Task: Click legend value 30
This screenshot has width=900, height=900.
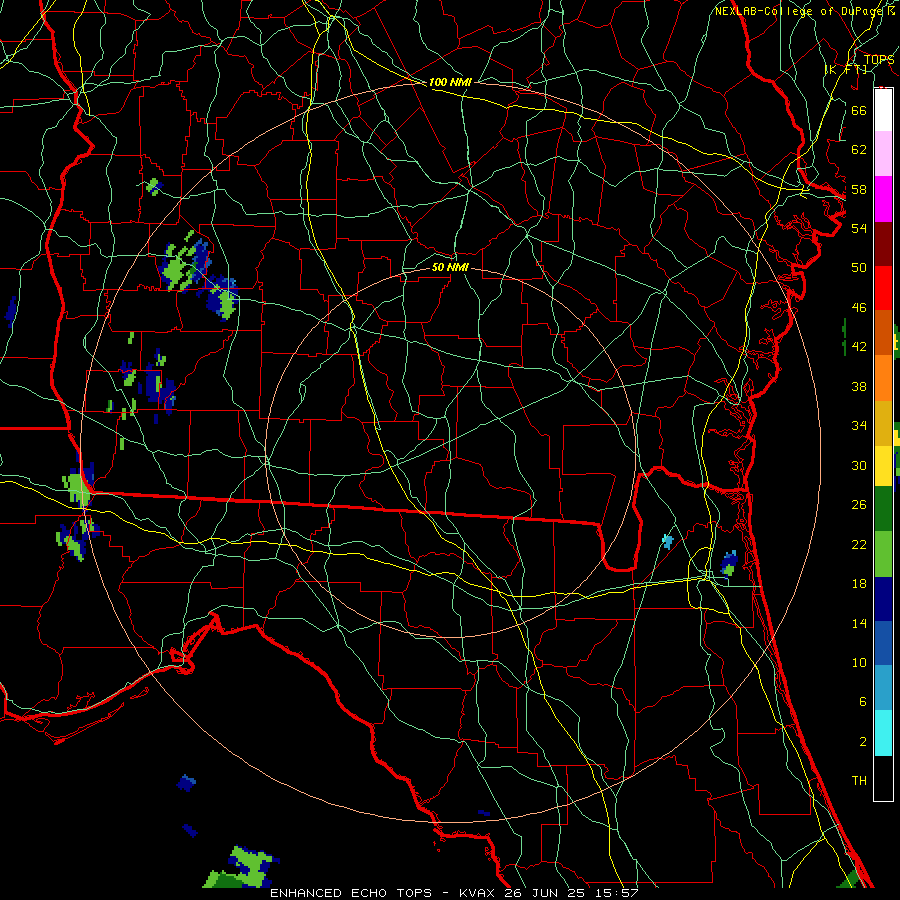Action: coord(859,465)
